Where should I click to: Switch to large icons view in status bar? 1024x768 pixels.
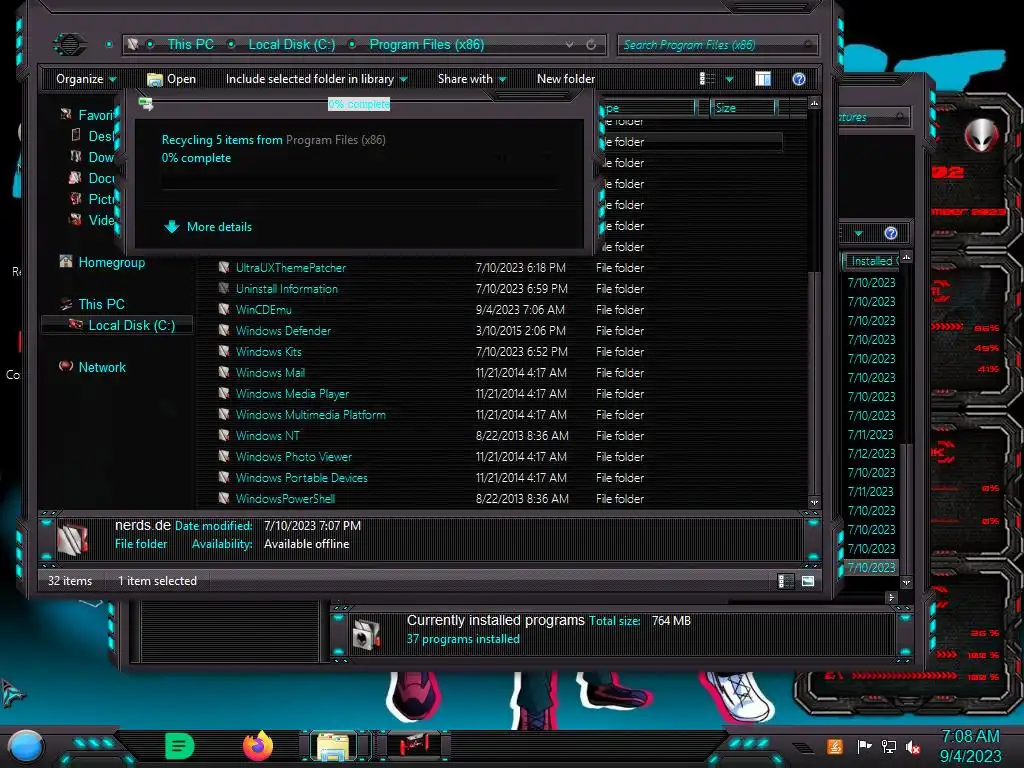tap(808, 581)
